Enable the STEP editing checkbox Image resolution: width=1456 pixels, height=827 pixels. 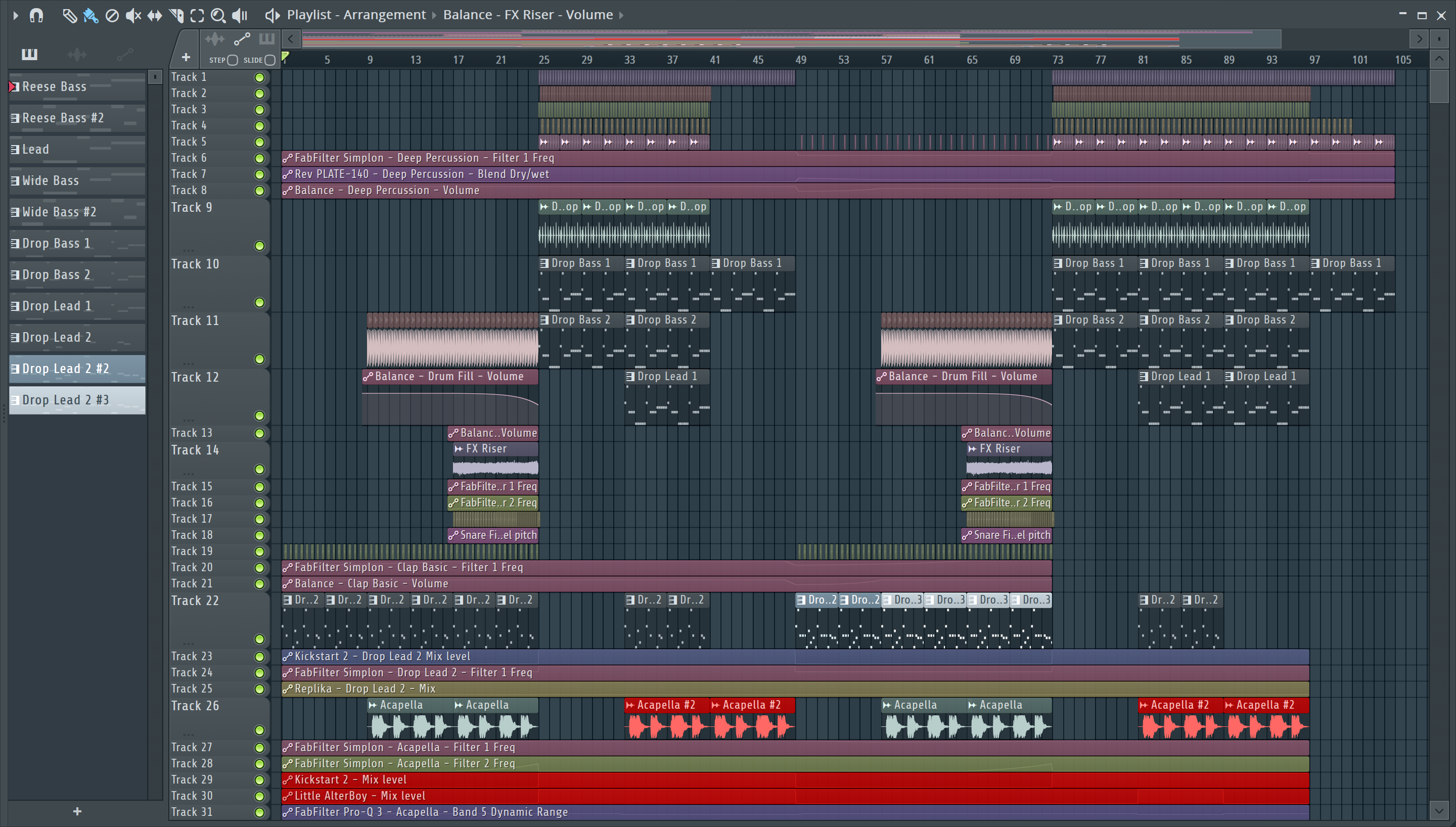(x=232, y=60)
